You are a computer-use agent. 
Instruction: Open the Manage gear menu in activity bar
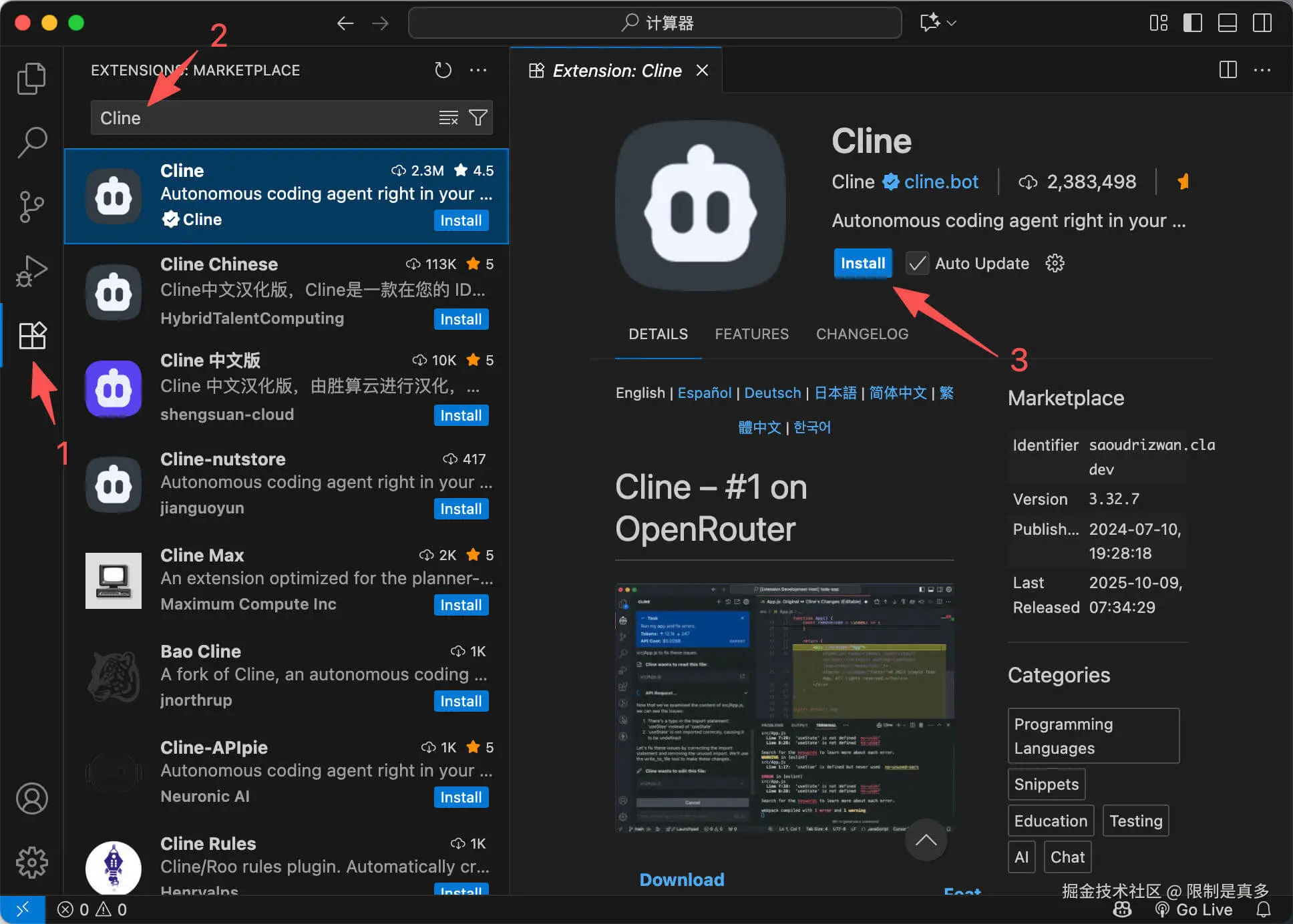pyautogui.click(x=31, y=863)
